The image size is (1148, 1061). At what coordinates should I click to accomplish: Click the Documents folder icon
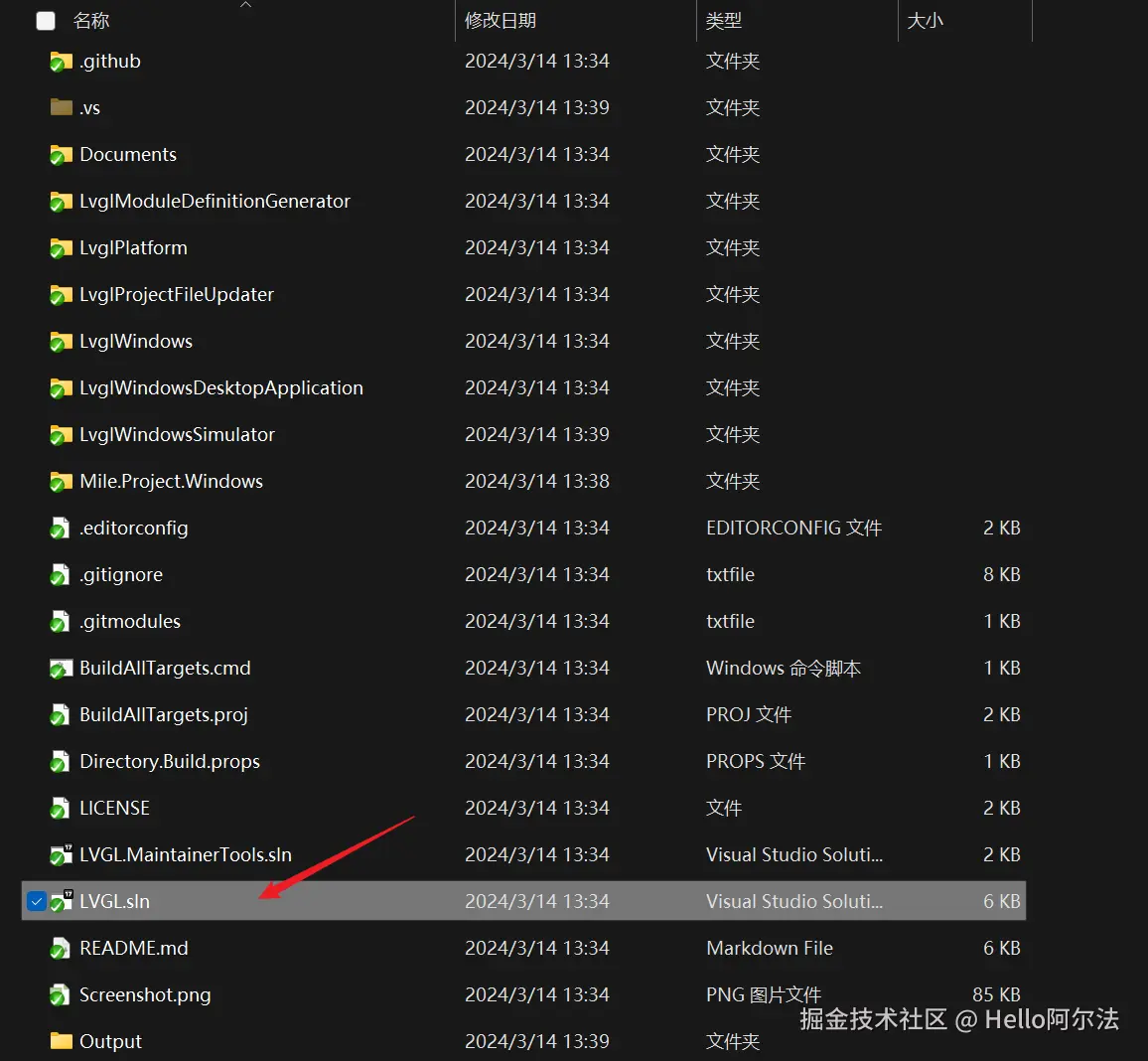61,155
